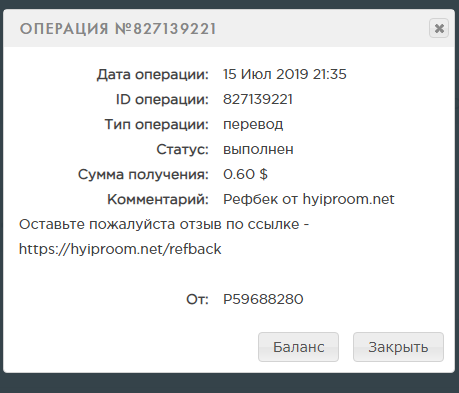Click the Статус label
459x393 pixels.
[182, 149]
